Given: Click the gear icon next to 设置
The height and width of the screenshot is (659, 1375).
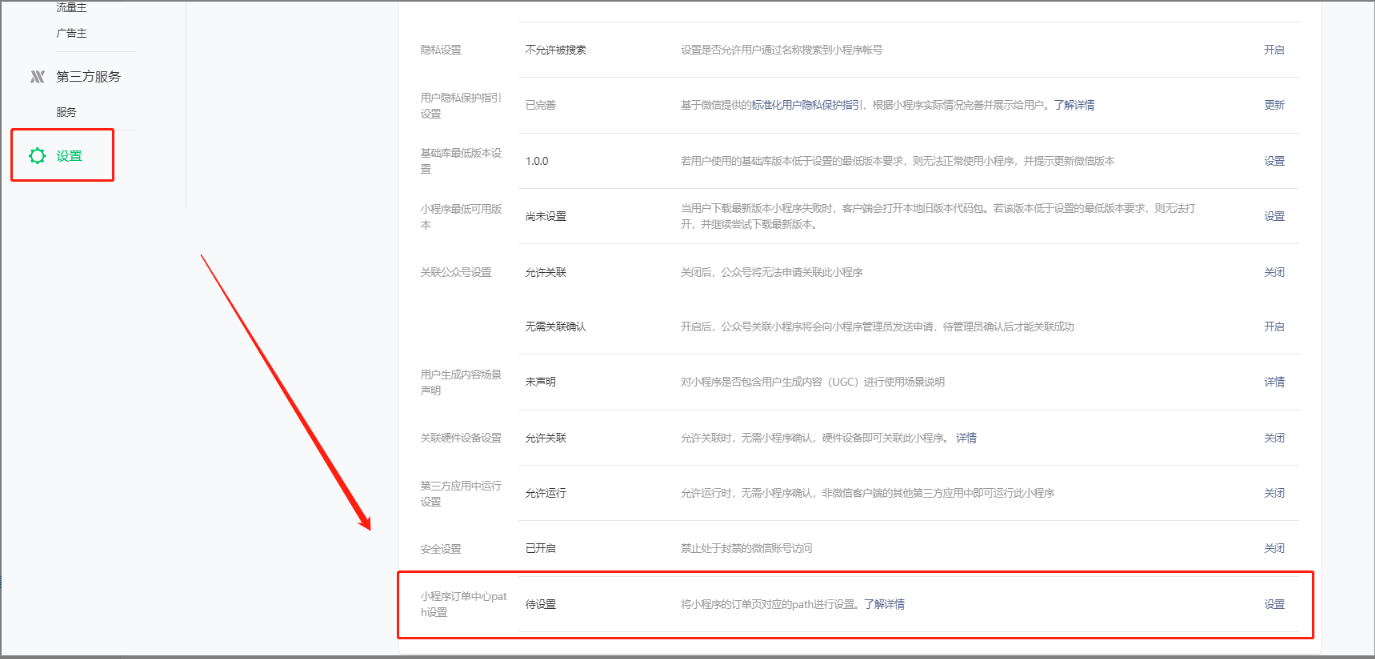Looking at the screenshot, I should 38,156.
